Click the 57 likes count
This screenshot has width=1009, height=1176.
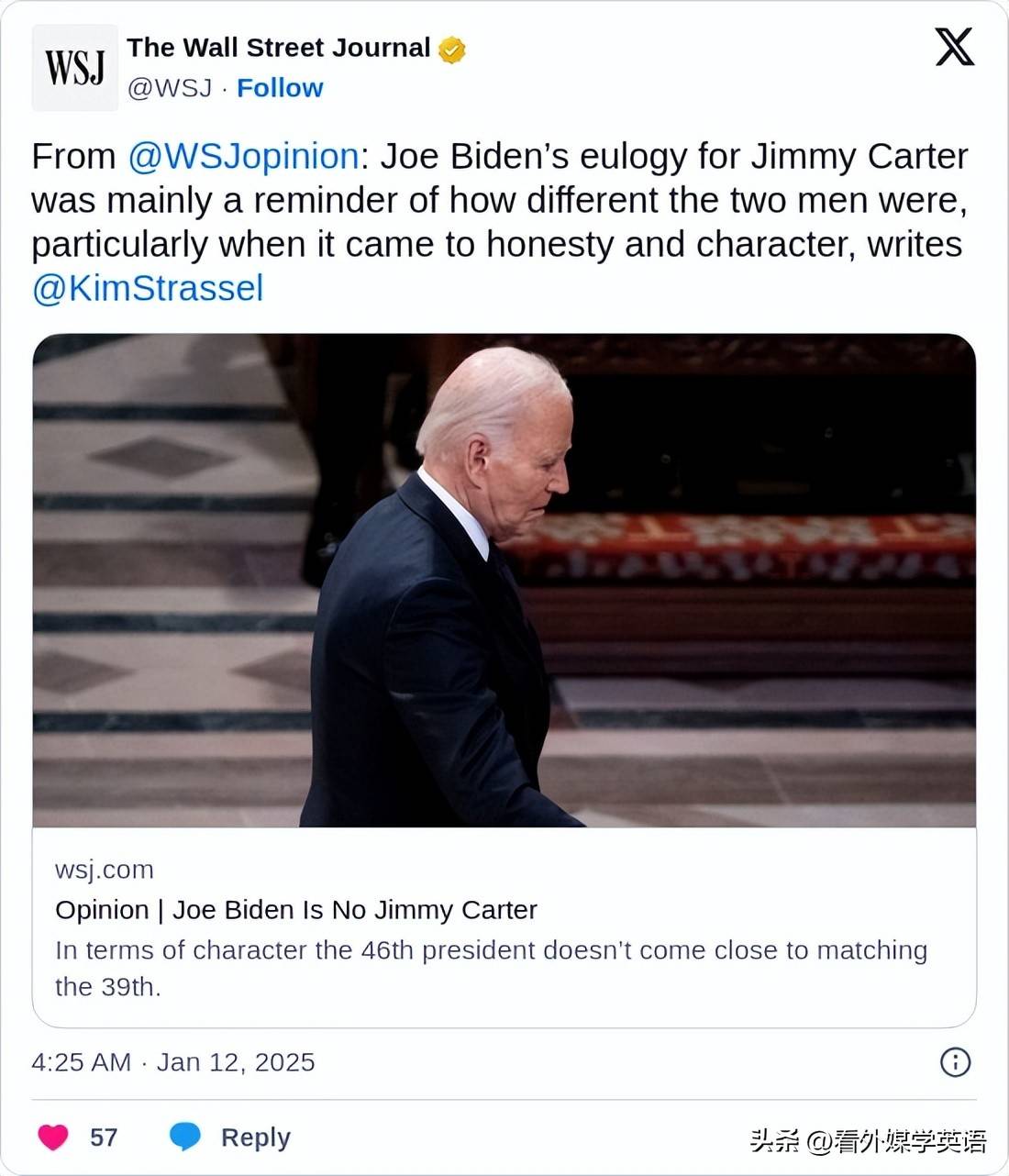click(x=104, y=1137)
